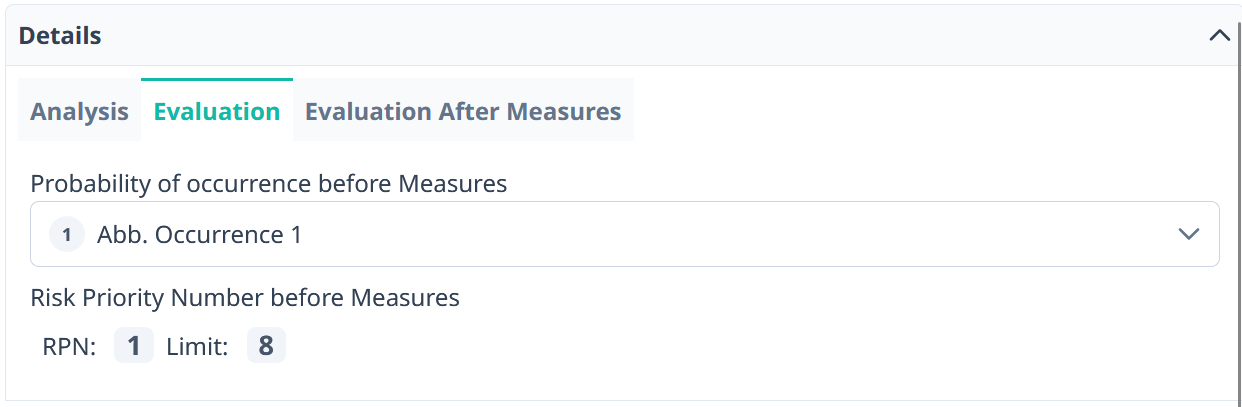The image size is (1242, 407).
Task: Click the Probability of occurrence before Measures label
Action: [268, 184]
